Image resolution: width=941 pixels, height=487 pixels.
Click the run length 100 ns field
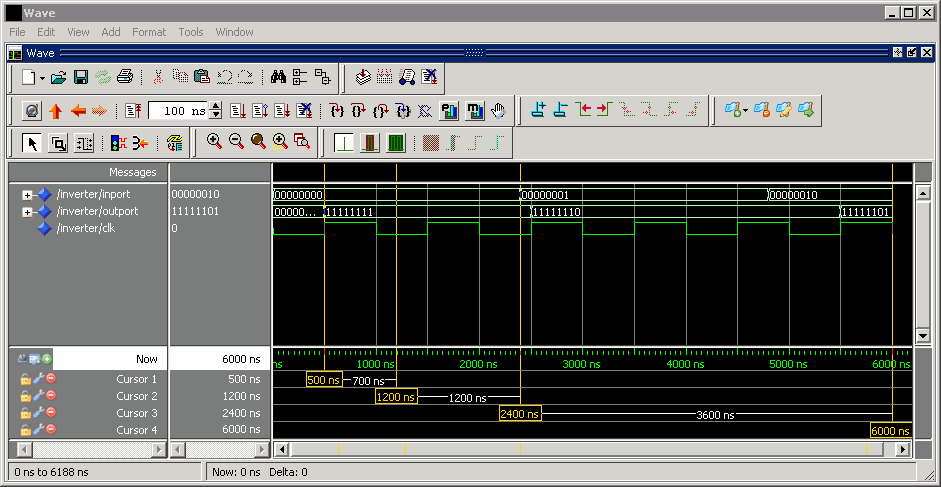(x=178, y=111)
